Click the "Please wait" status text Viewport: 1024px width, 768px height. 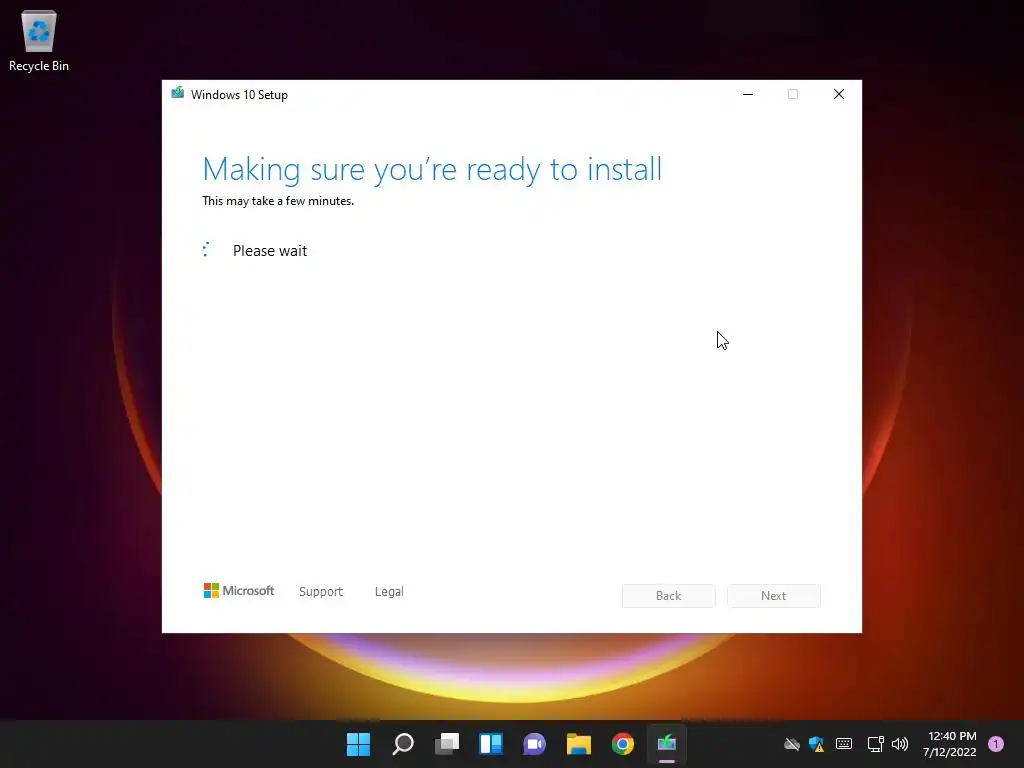pyautogui.click(x=270, y=251)
